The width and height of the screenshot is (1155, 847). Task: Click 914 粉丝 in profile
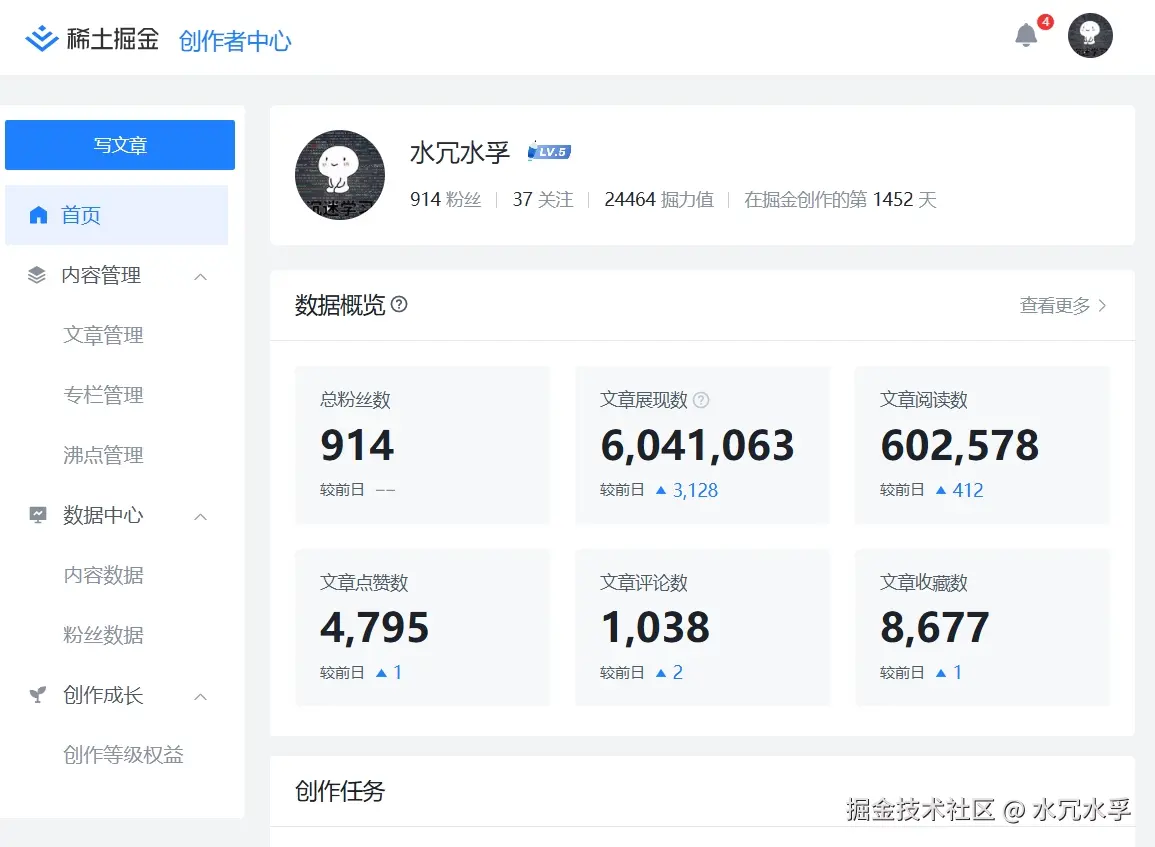point(446,200)
